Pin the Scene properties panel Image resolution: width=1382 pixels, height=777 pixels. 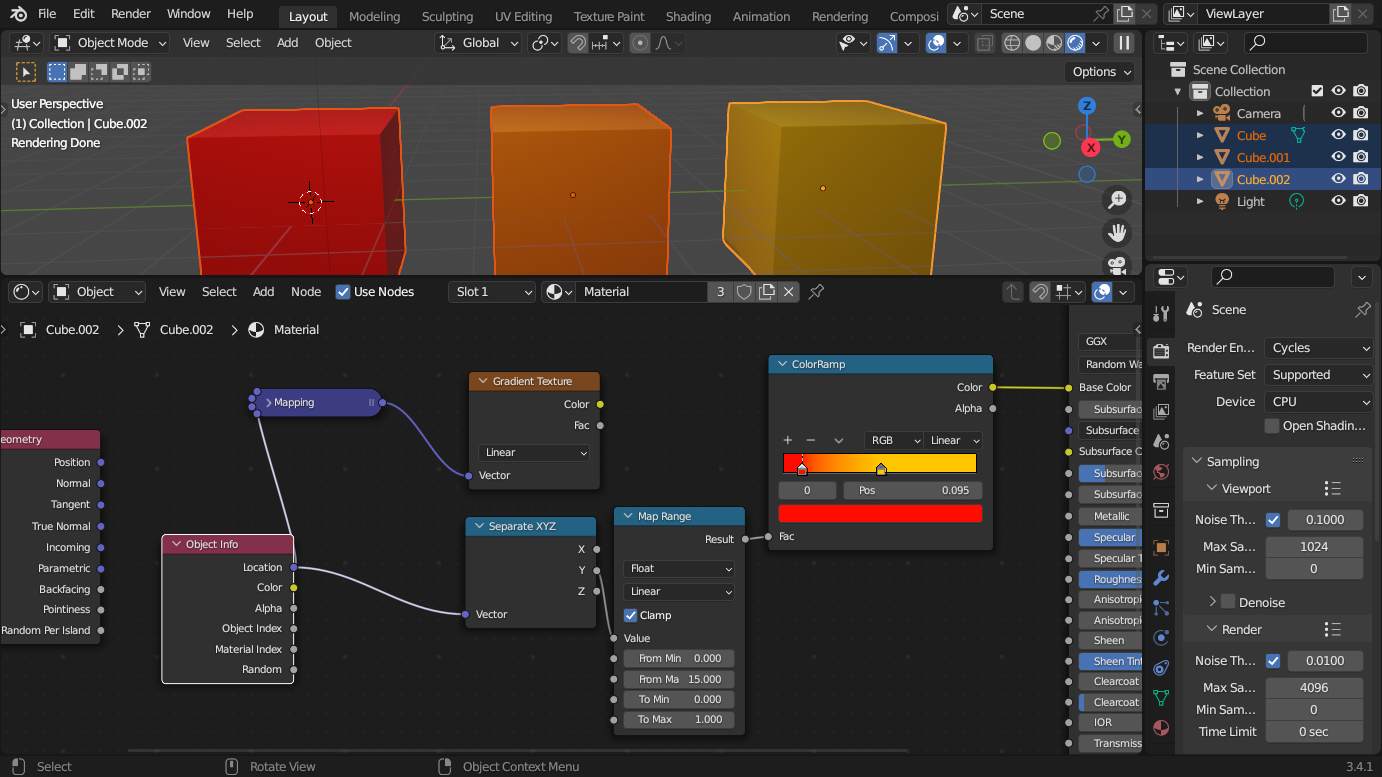[1362, 310]
